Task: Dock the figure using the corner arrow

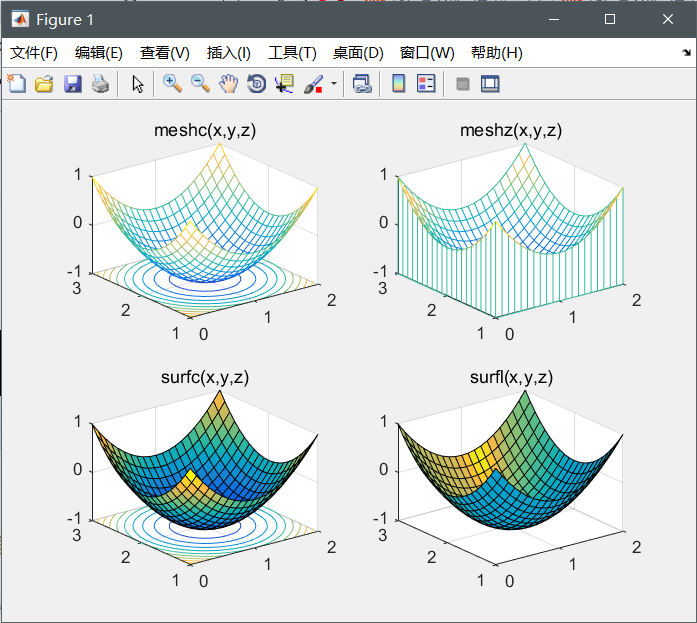Action: (x=686, y=53)
